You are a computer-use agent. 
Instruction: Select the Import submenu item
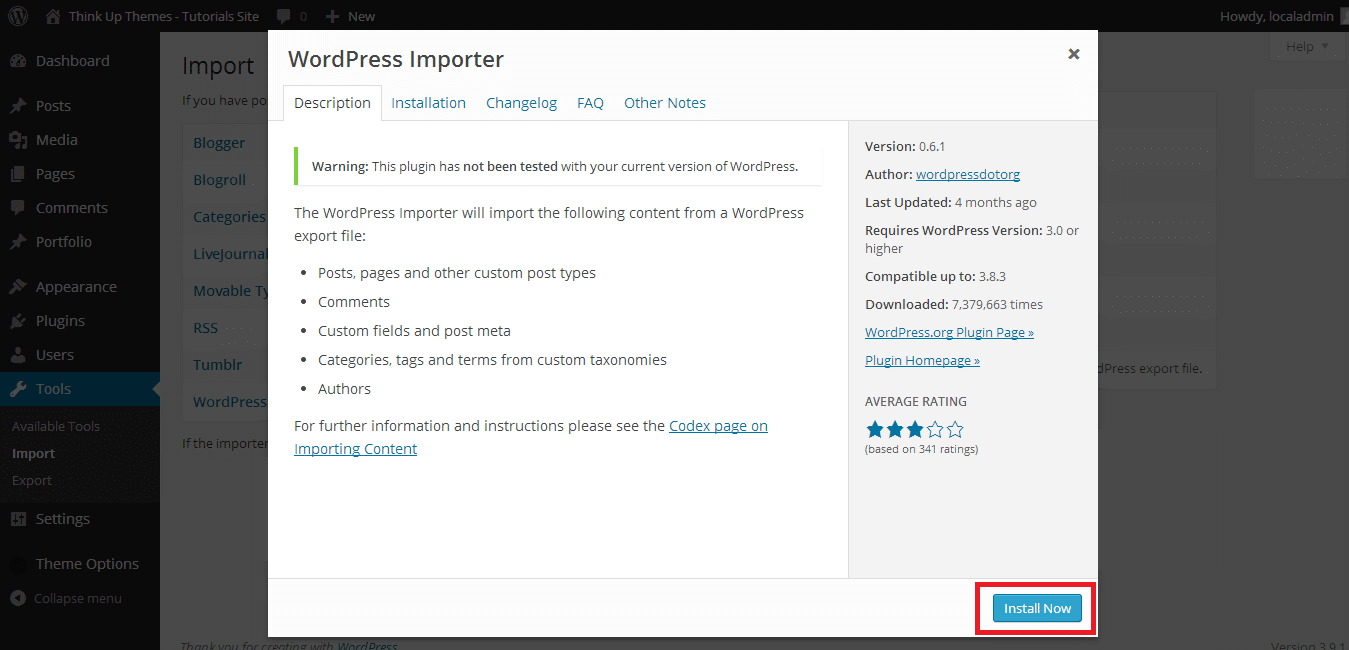click(33, 453)
